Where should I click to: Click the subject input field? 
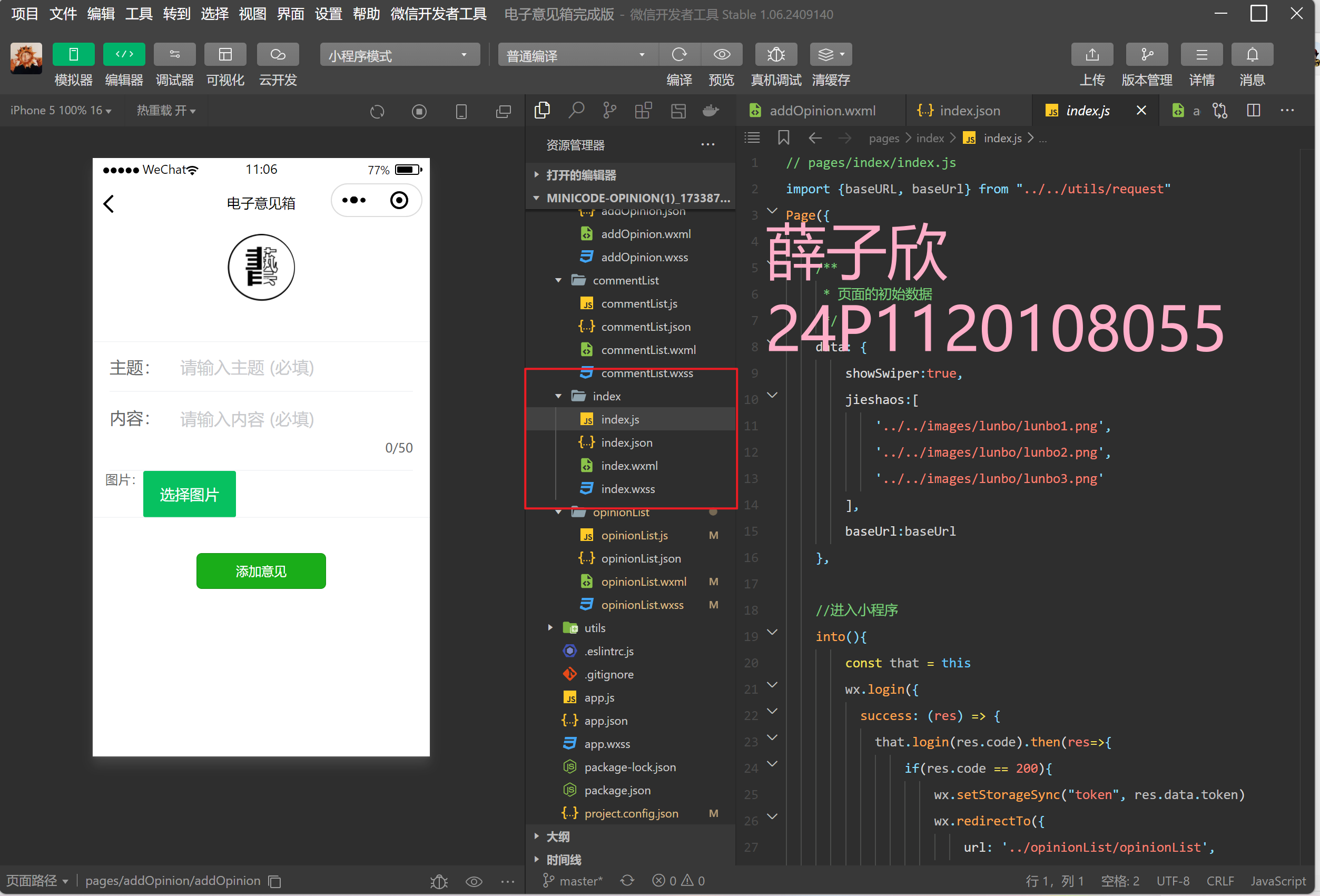(x=295, y=368)
